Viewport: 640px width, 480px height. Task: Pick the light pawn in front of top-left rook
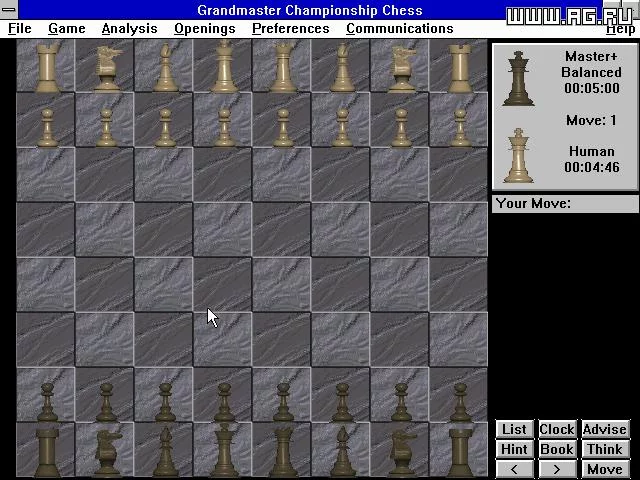click(47, 127)
